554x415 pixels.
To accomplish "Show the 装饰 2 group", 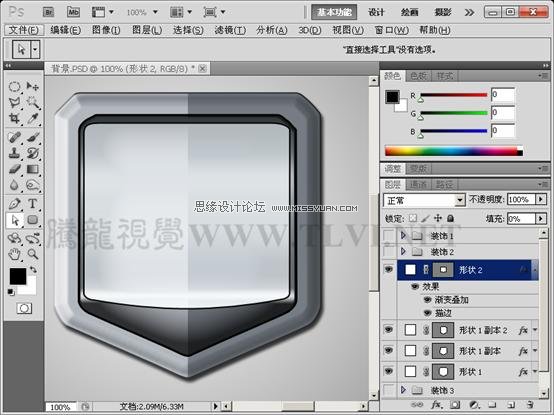I will [x=389, y=252].
